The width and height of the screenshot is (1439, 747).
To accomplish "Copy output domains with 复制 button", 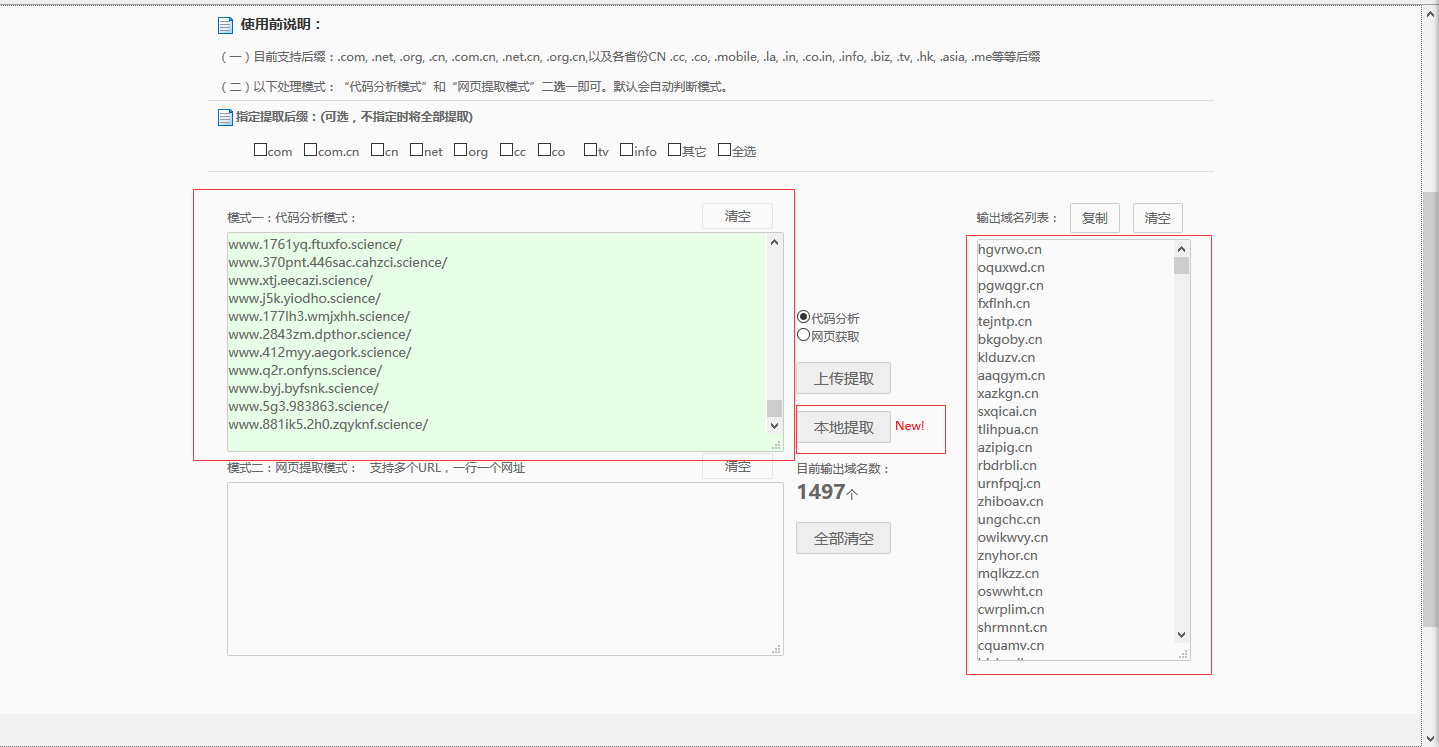I will (1094, 218).
